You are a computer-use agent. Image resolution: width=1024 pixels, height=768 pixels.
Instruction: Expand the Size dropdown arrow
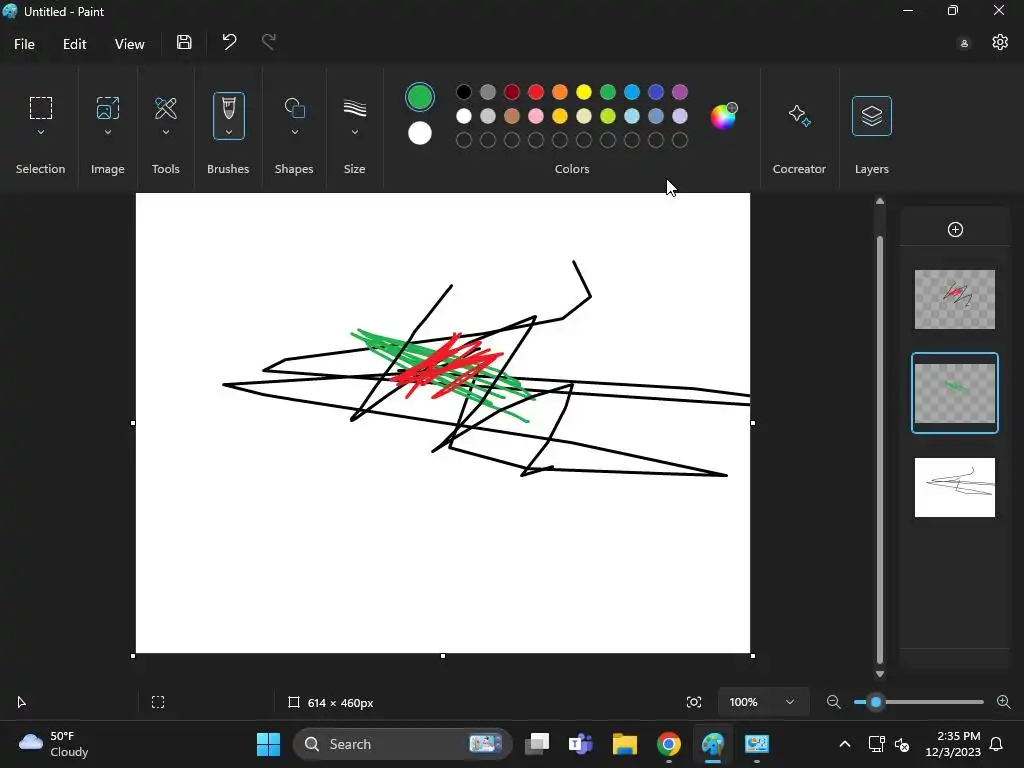[x=355, y=132]
